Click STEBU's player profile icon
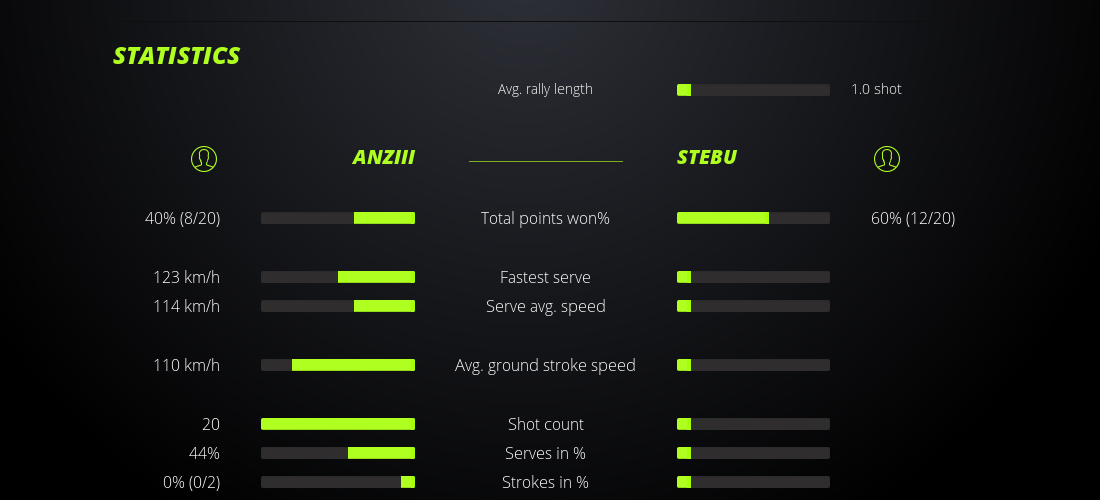The width and height of the screenshot is (1100, 500). coord(886,158)
